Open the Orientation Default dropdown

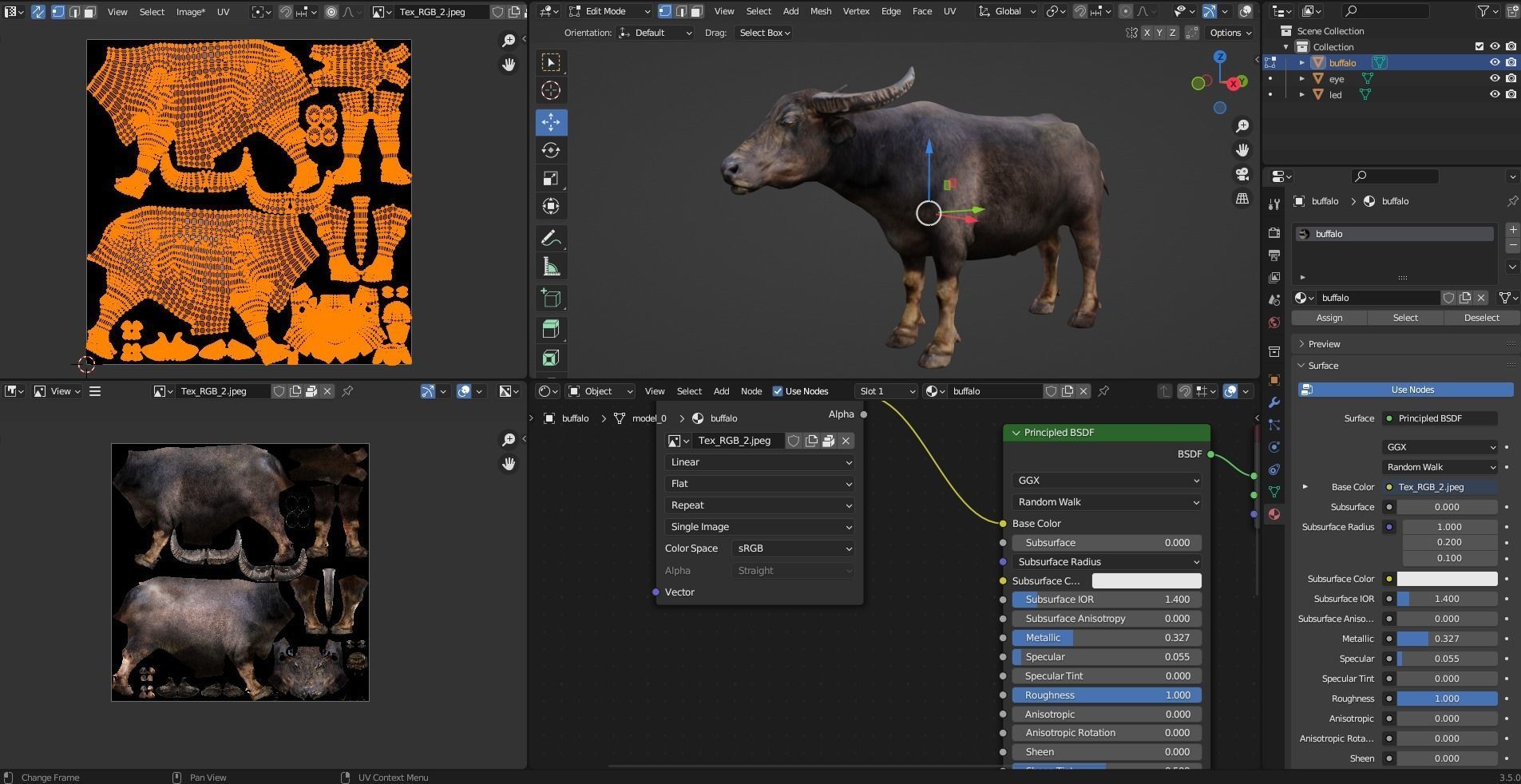(x=655, y=33)
